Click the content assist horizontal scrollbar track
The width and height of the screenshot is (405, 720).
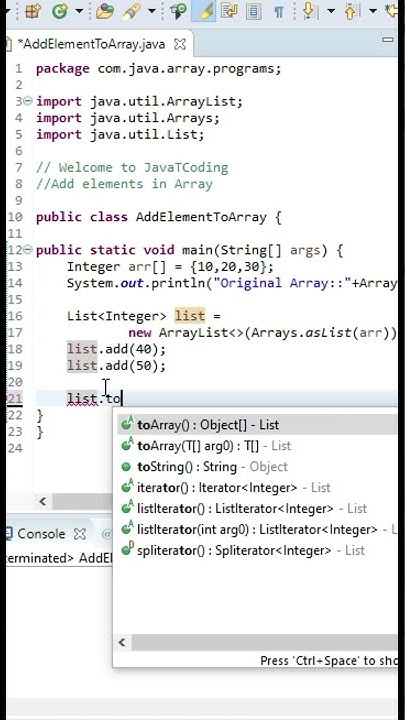click(x=264, y=642)
